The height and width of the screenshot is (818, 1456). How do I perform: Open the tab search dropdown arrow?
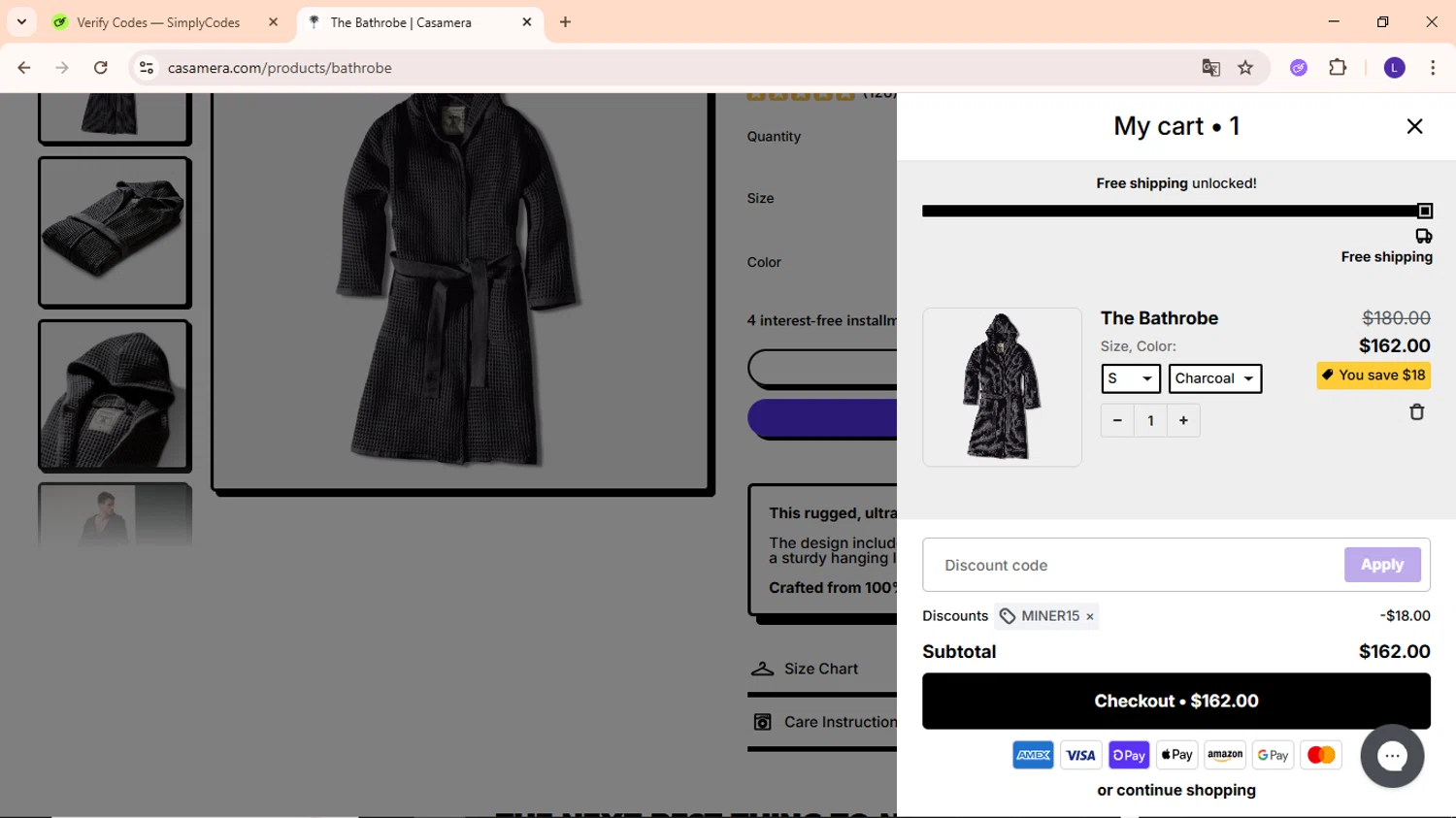[21, 22]
